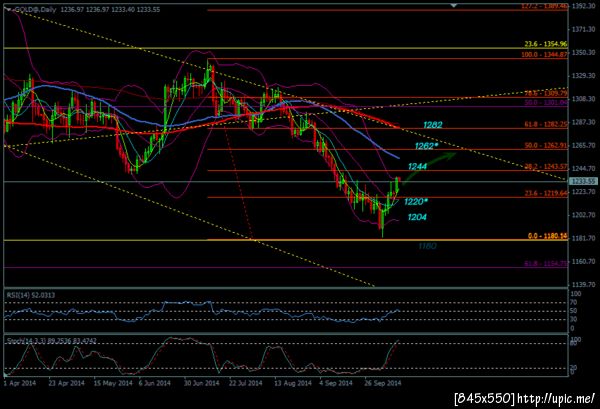This screenshot has width=600, height=409.
Task: Click the Stoch(14,3,3) indicator label
Action: coord(51,341)
